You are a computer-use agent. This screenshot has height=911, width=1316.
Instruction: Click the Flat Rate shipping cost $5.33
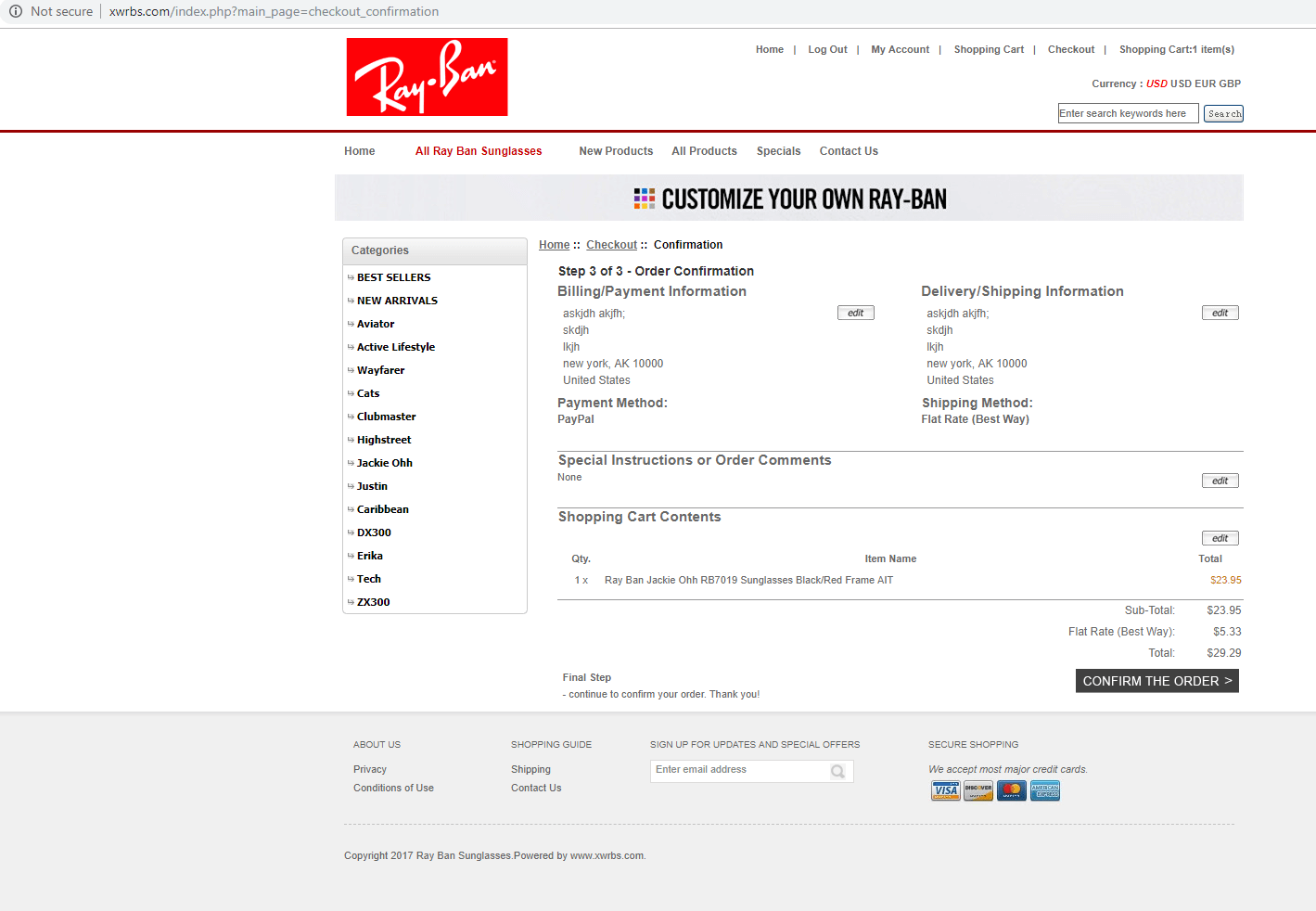(1227, 632)
